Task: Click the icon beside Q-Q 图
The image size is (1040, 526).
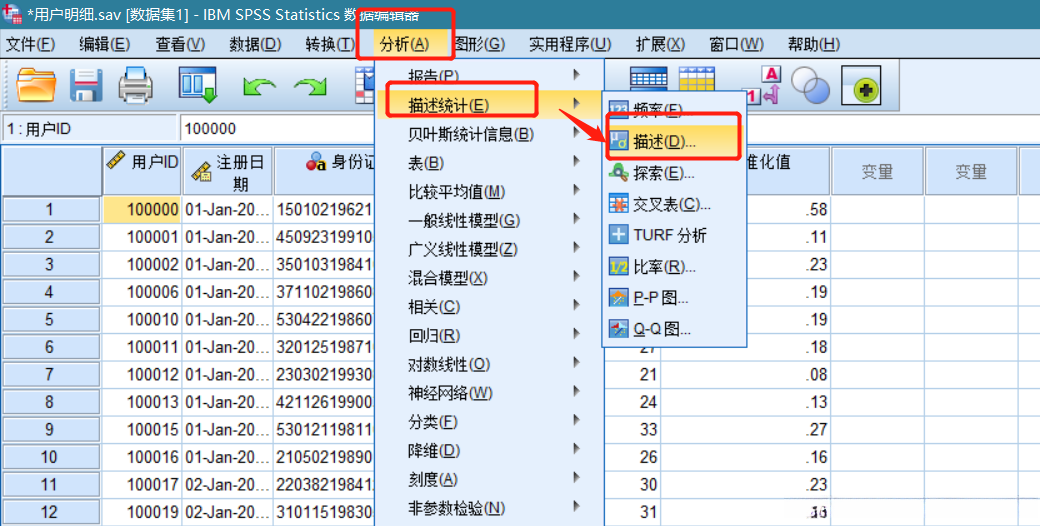Action: (x=618, y=329)
